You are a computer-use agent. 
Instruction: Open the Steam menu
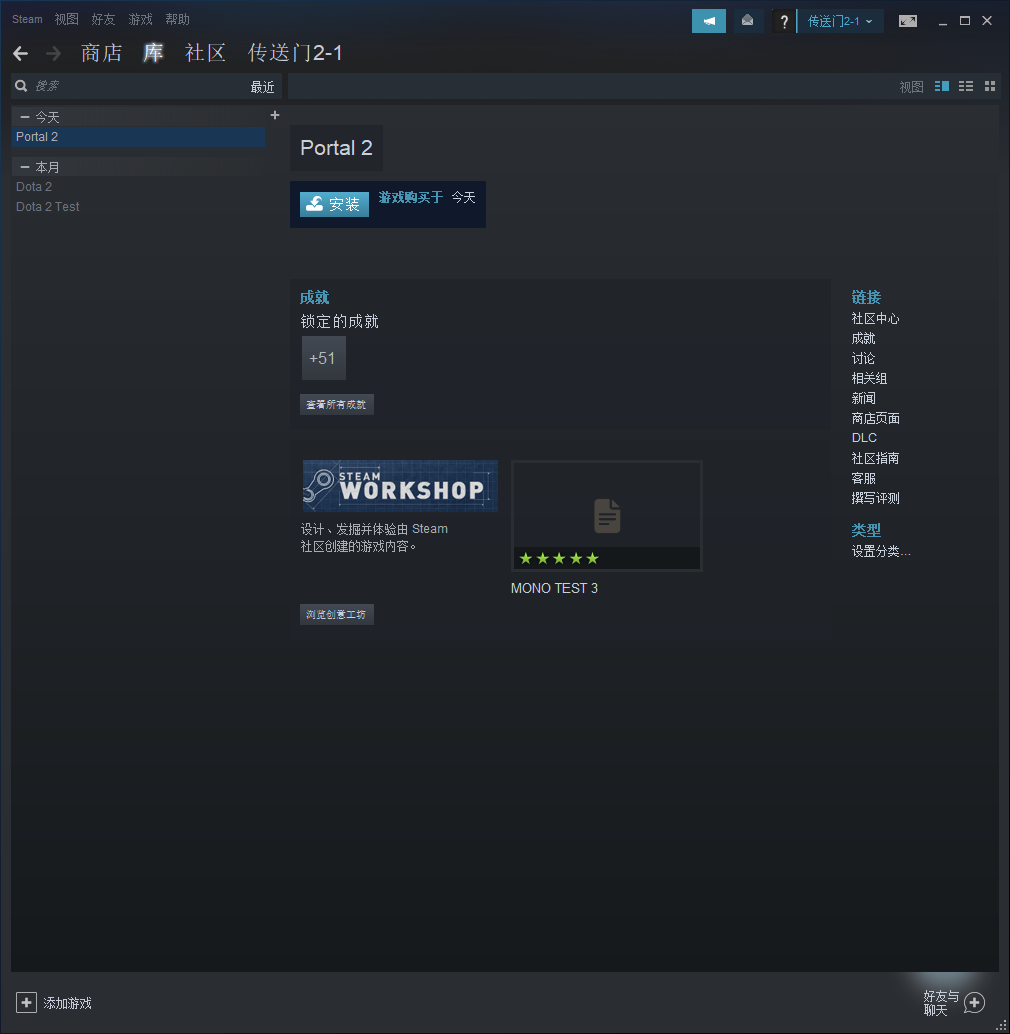pyautogui.click(x=27, y=19)
